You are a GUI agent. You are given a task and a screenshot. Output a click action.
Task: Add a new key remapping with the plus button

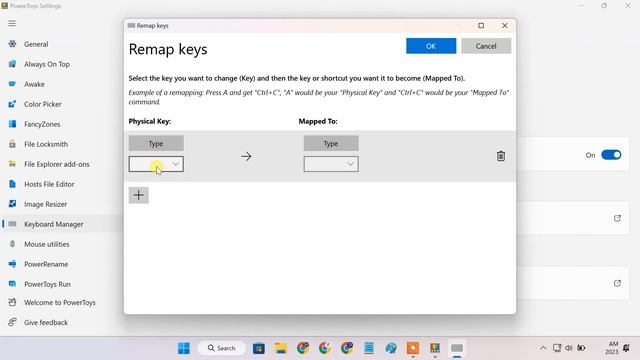point(139,195)
